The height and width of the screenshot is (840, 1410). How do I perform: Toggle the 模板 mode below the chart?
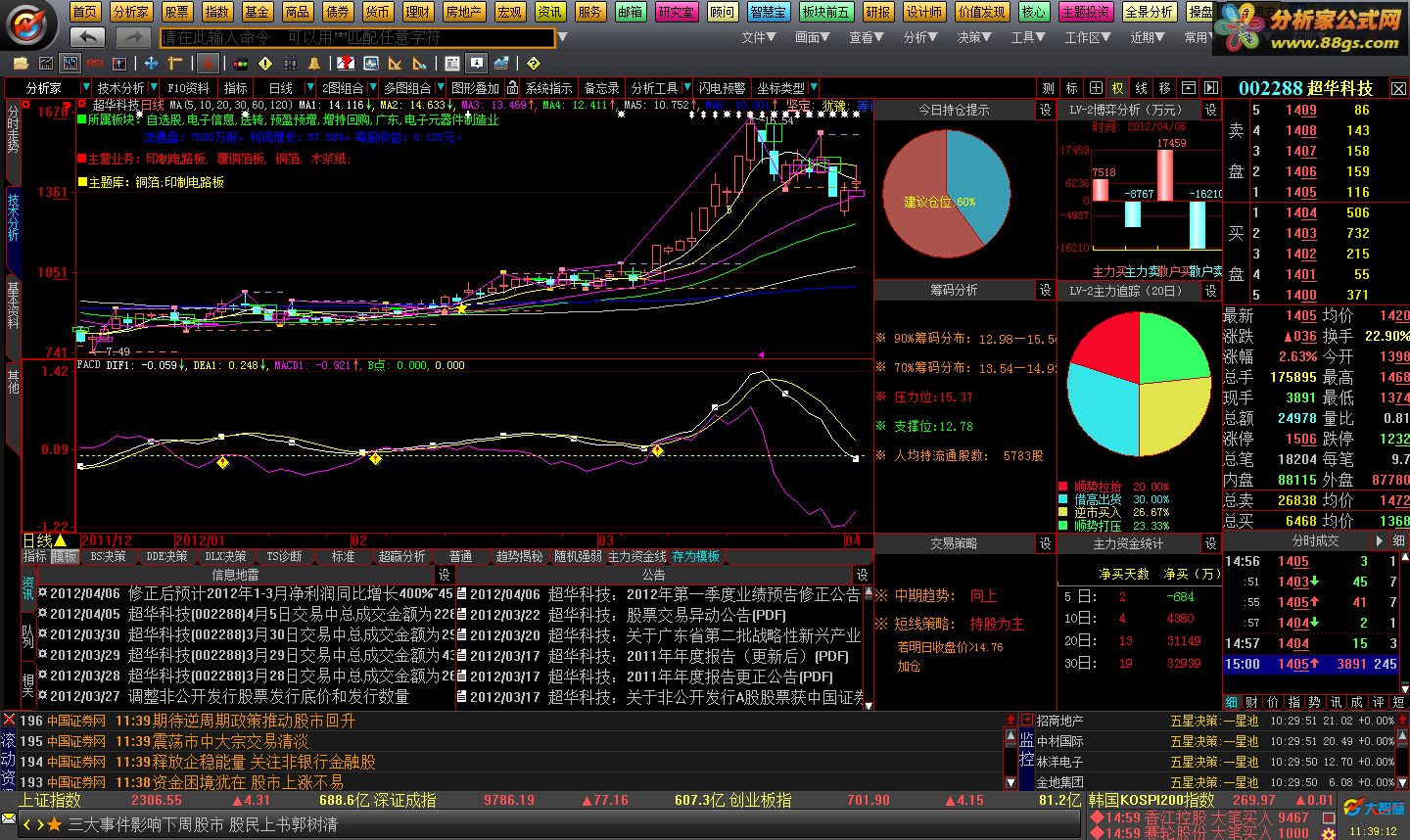(65, 556)
